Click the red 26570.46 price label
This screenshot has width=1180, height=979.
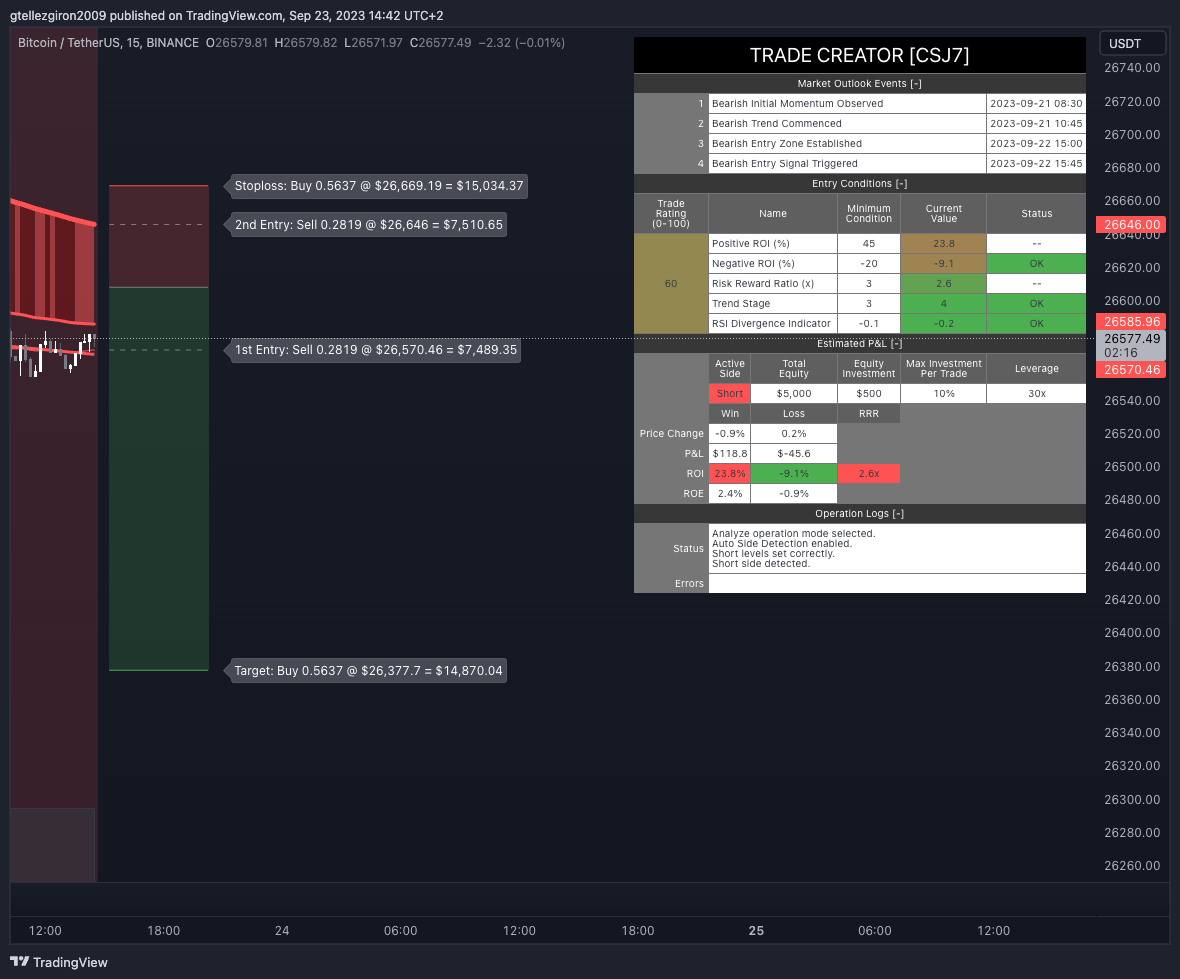pos(1131,369)
